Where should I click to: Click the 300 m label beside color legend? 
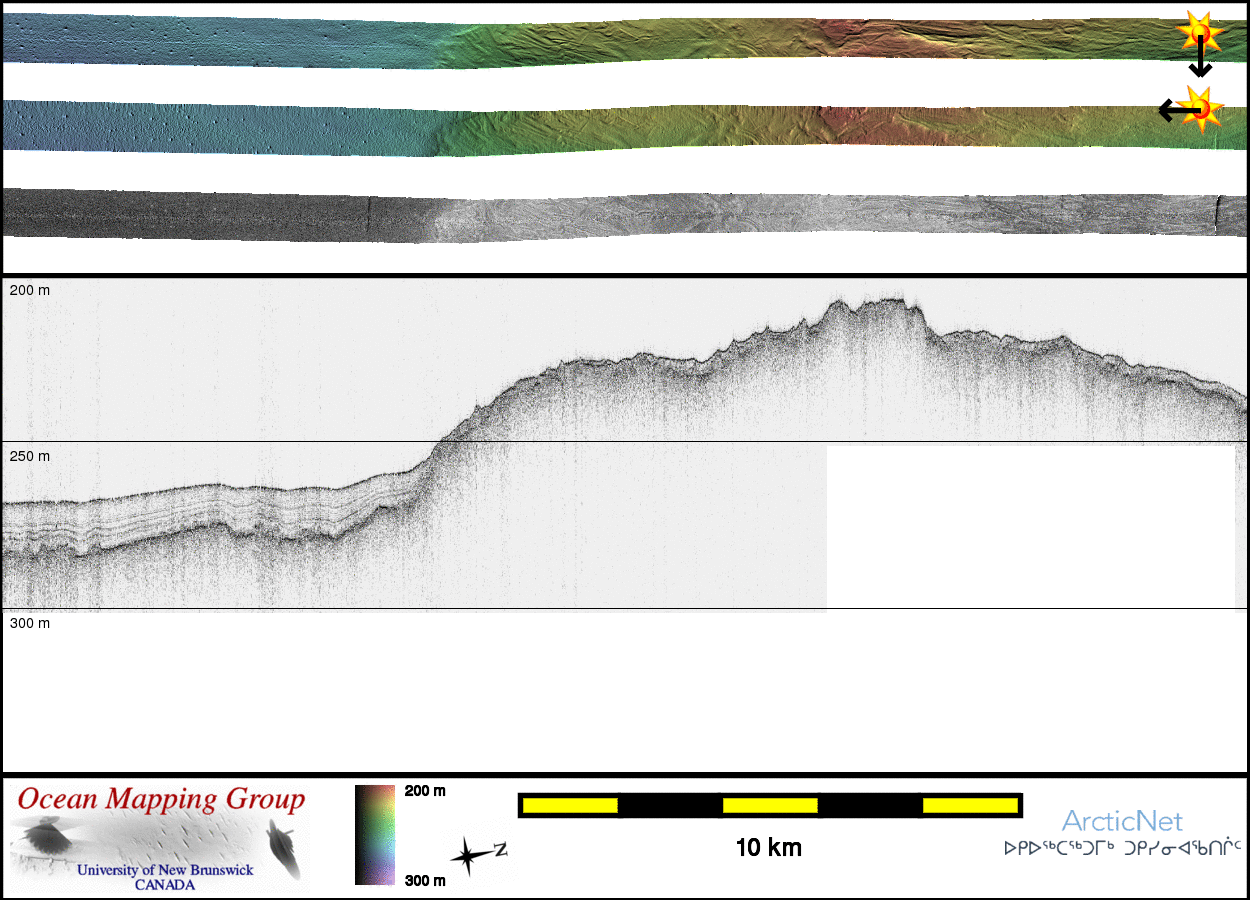coord(425,880)
